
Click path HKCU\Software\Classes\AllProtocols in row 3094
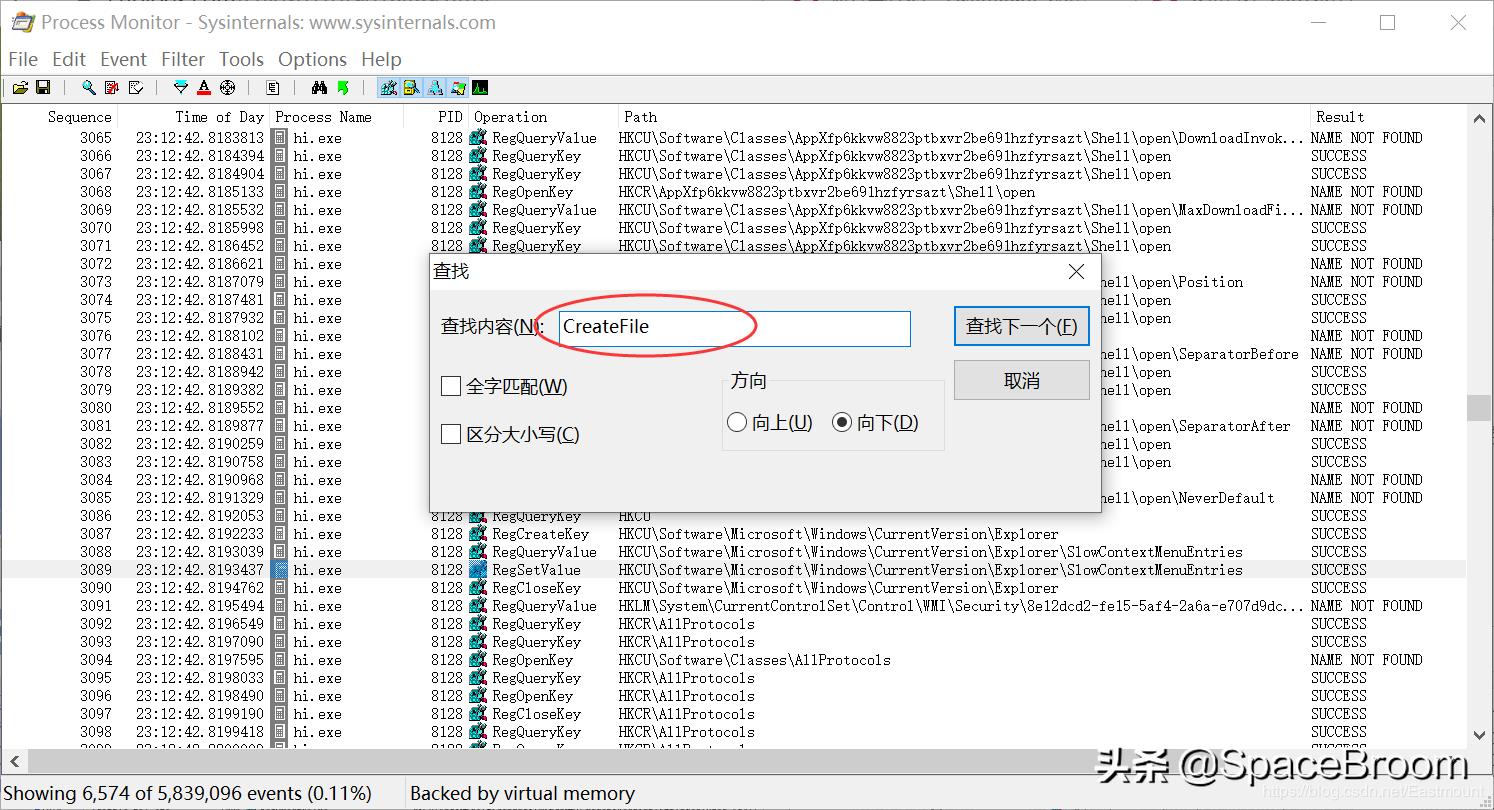[x=754, y=660]
